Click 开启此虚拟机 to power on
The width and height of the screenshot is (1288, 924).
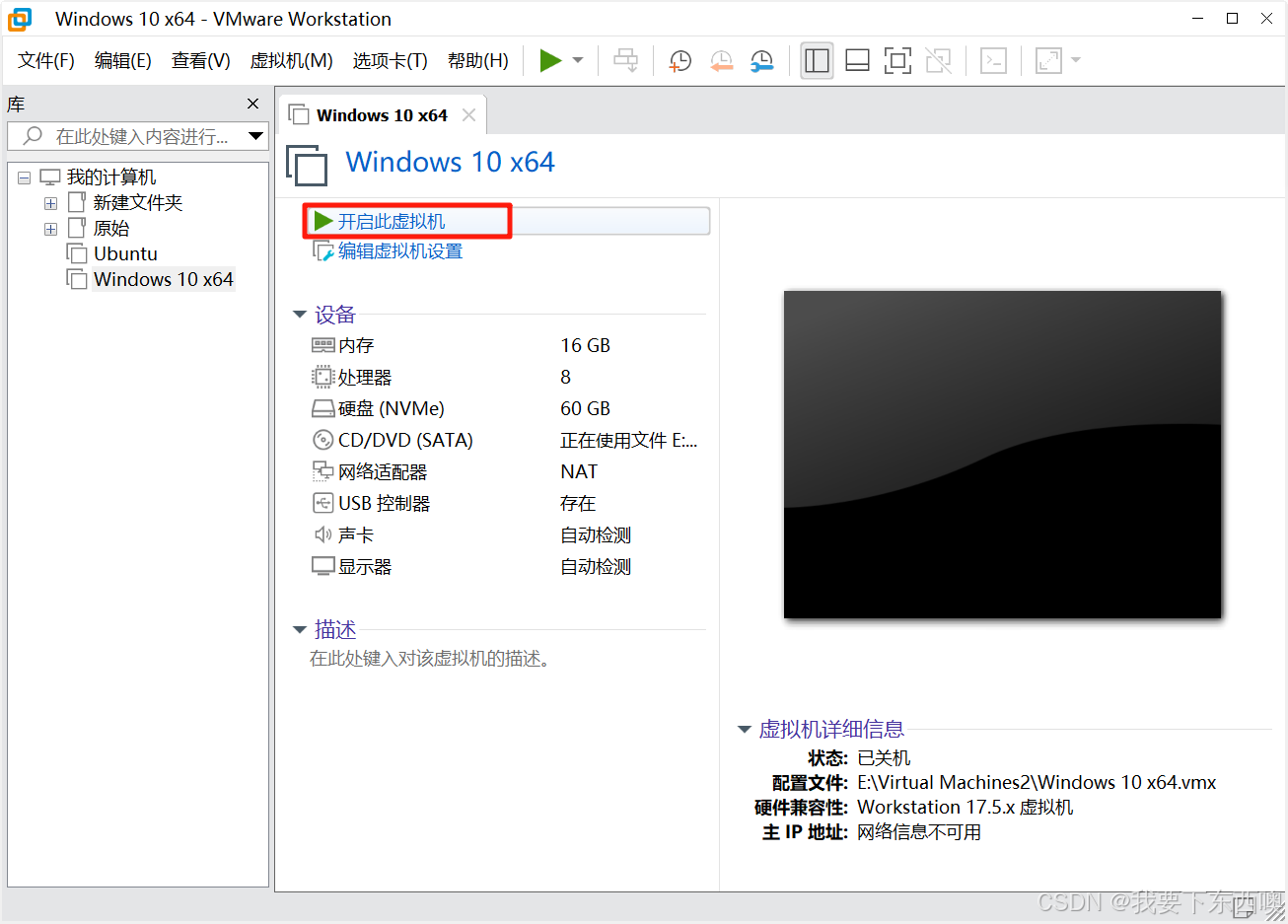[x=392, y=222]
